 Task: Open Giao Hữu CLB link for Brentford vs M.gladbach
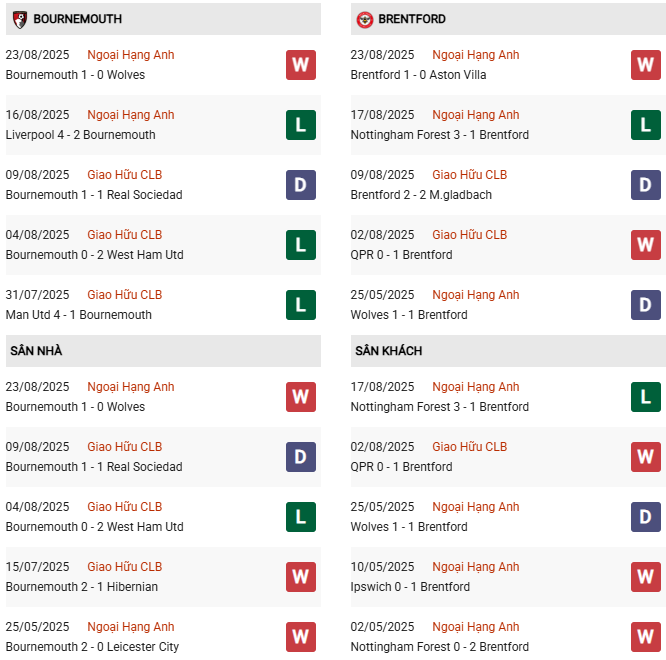[x=469, y=175]
